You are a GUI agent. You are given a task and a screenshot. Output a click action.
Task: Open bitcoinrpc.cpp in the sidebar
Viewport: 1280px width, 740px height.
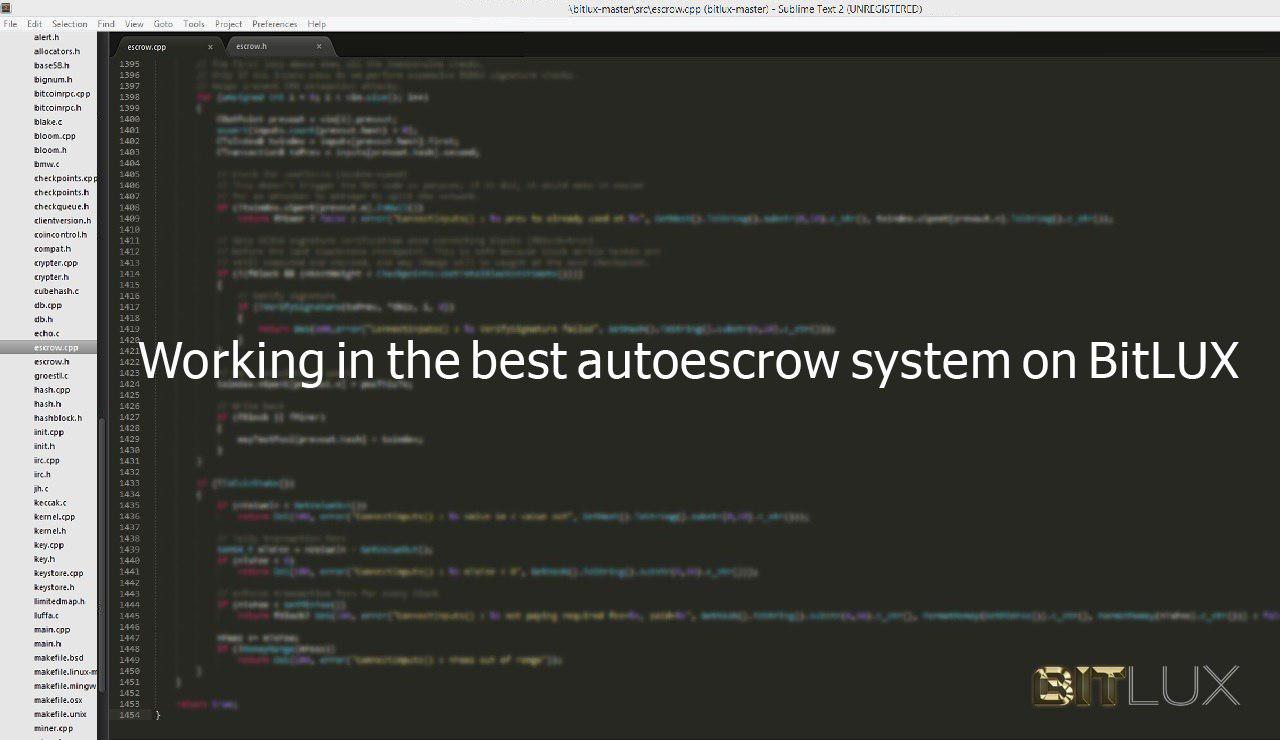[62, 94]
